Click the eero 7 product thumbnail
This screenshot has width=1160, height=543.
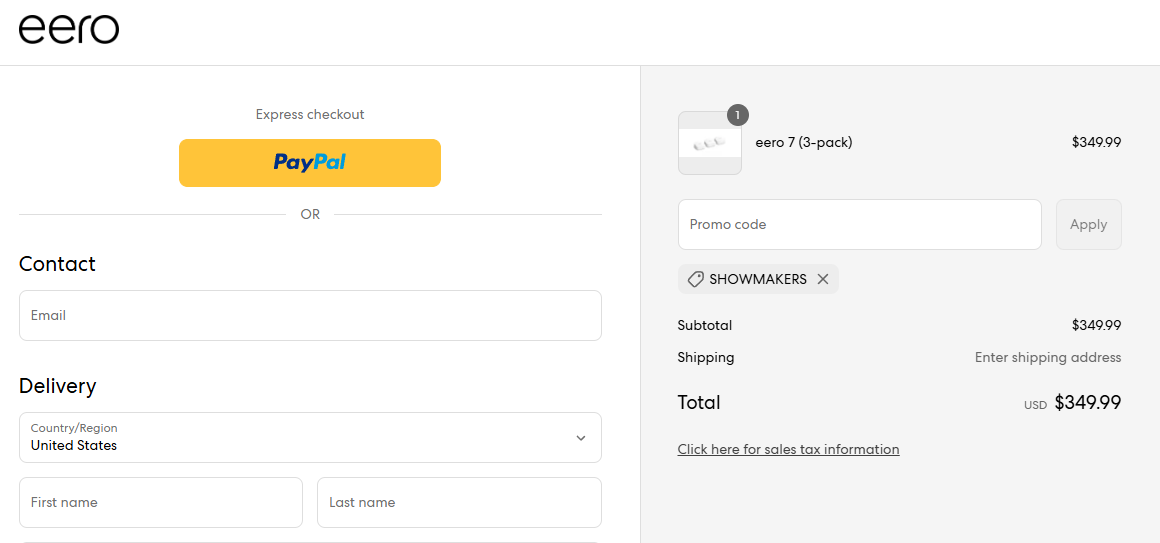click(709, 144)
